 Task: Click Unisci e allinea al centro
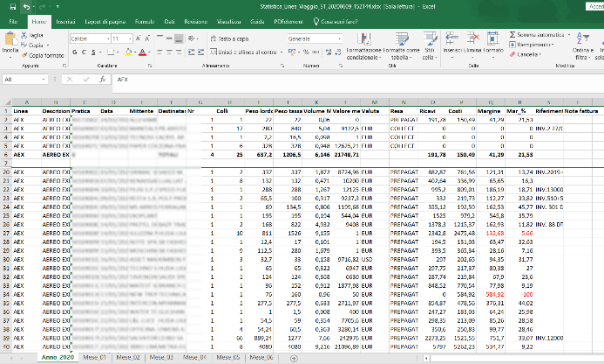[x=243, y=52]
